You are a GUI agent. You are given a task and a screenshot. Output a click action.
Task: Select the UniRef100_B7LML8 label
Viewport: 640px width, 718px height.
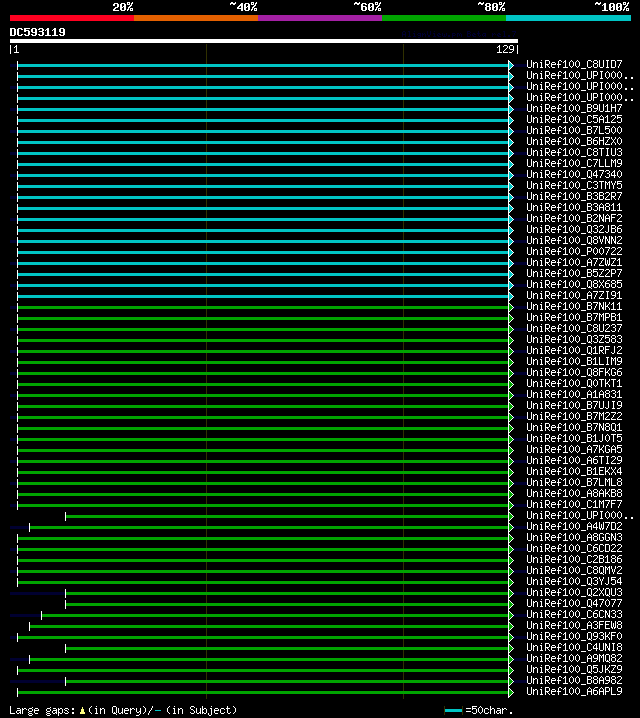pos(574,482)
